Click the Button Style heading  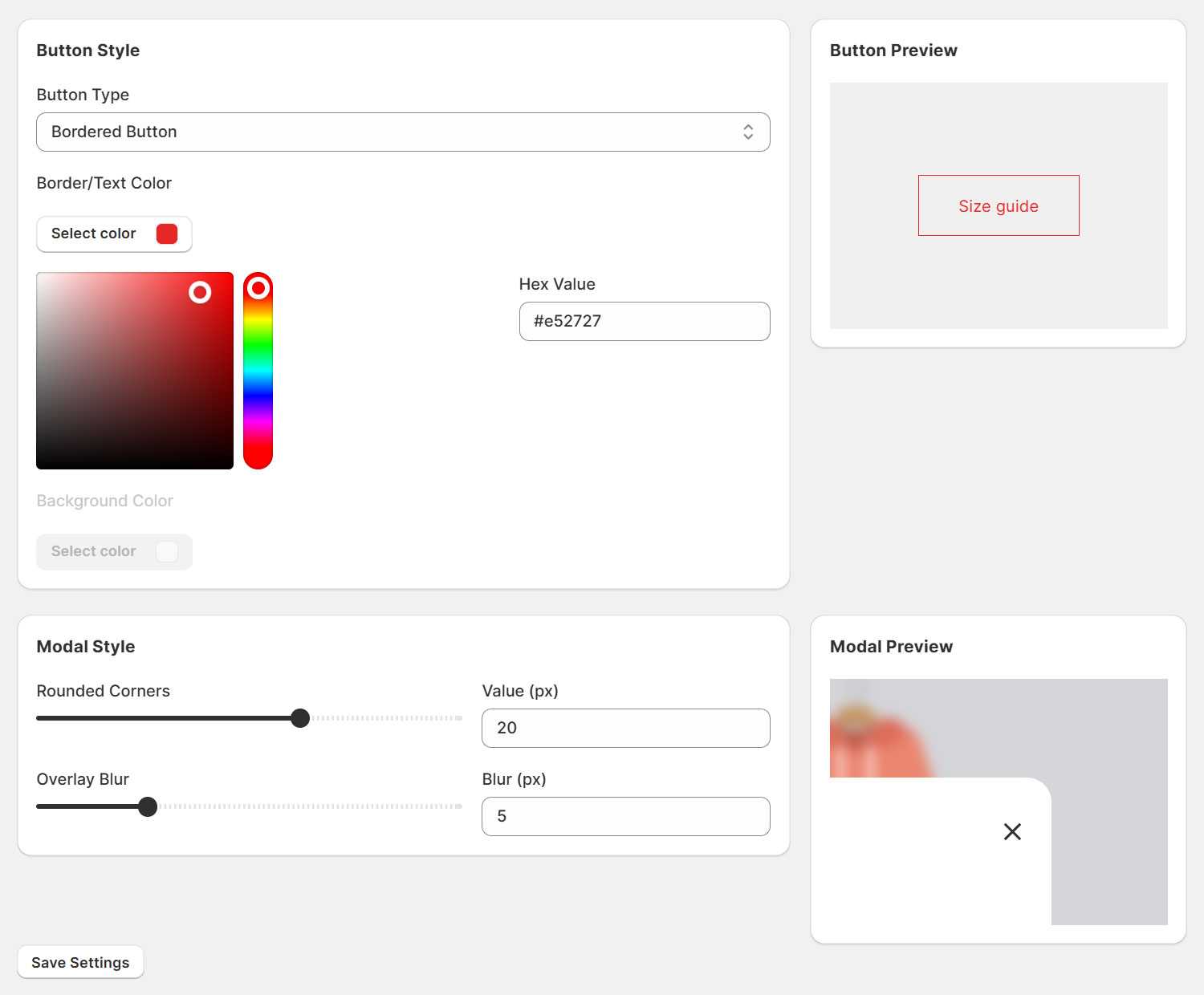click(x=88, y=51)
